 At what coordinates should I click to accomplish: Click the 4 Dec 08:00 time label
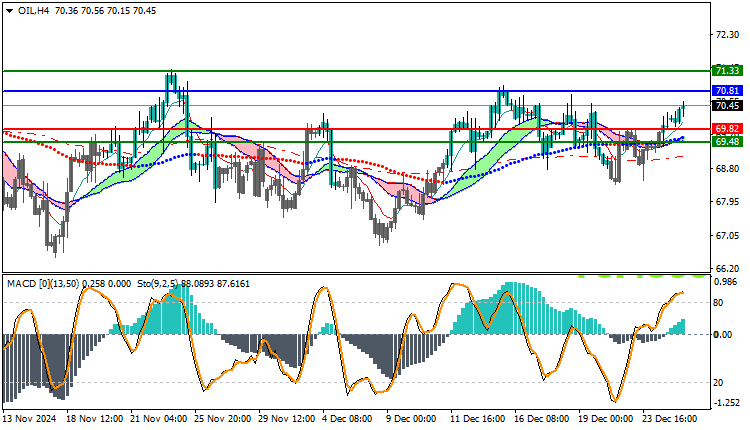point(348,419)
